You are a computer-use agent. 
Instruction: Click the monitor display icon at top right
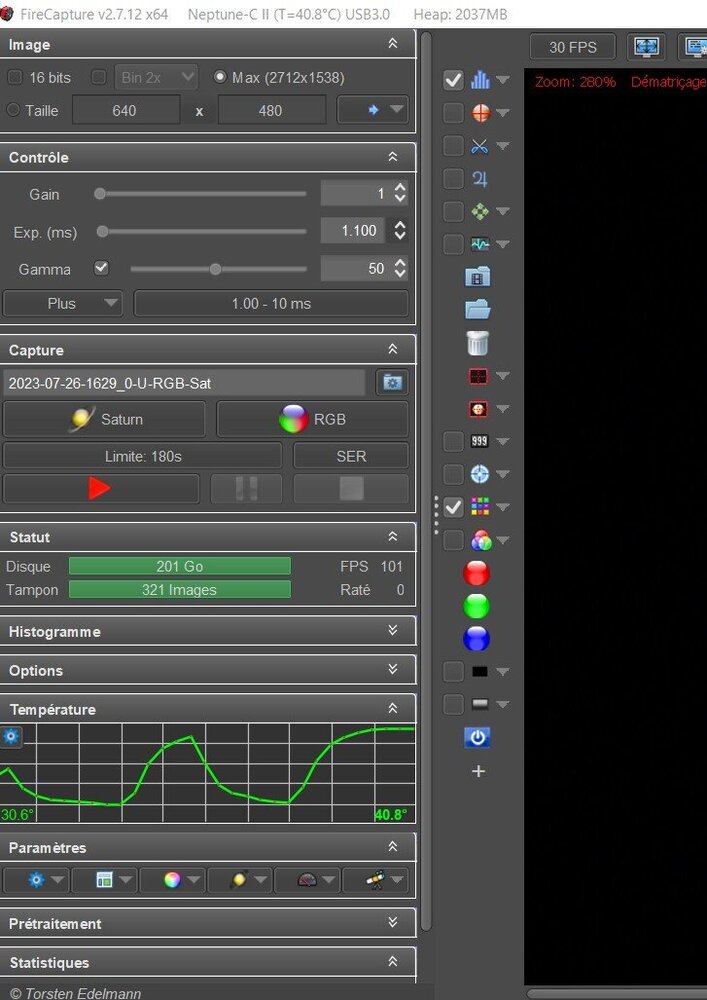tap(693, 47)
